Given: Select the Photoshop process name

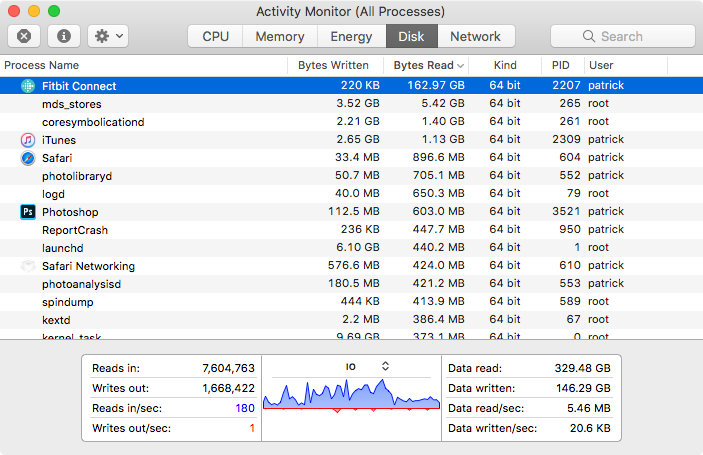Looking at the screenshot, I should pos(70,212).
